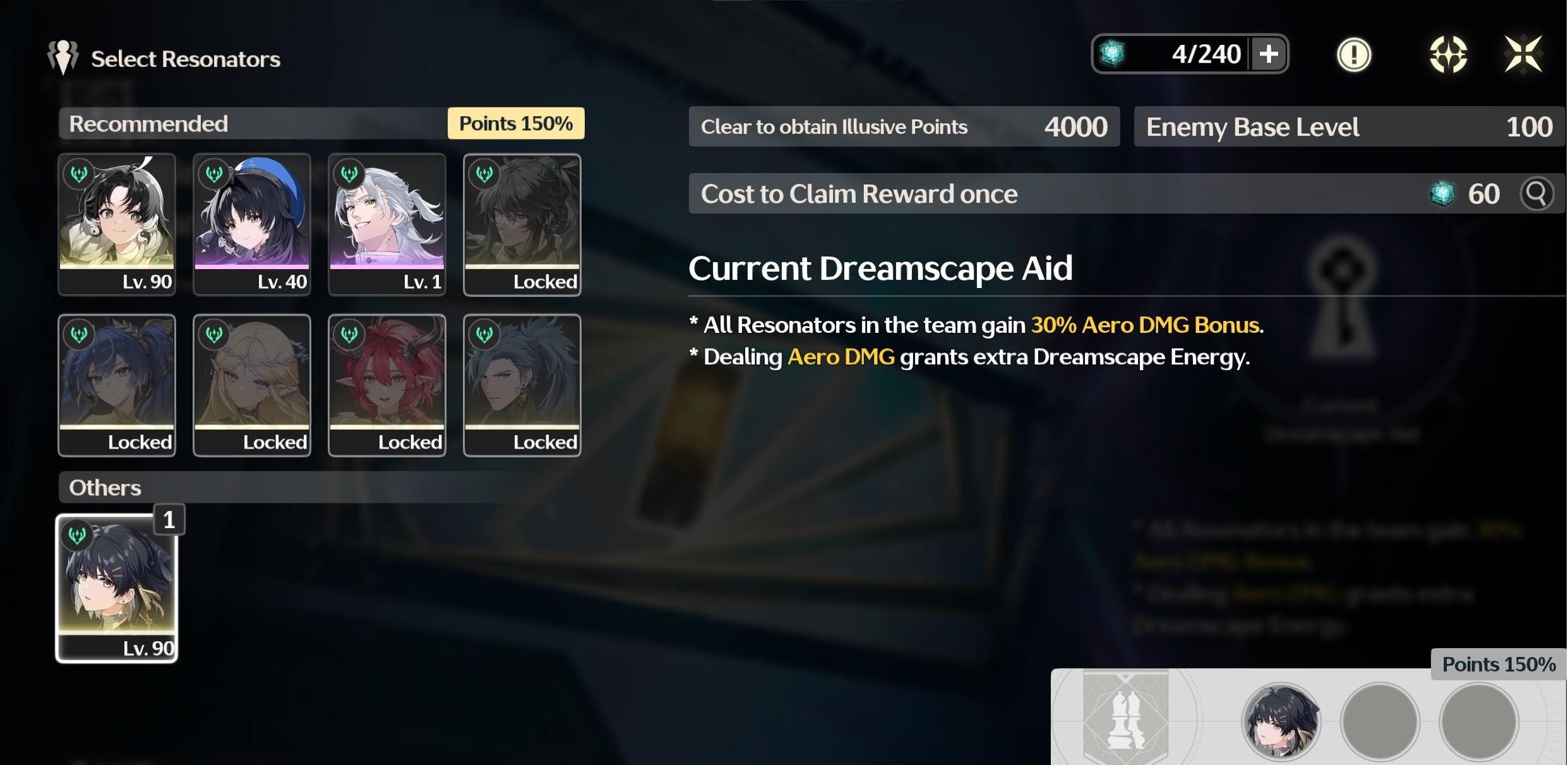Click the plus icon to add currency
The image size is (1568, 765).
pyautogui.click(x=1268, y=54)
